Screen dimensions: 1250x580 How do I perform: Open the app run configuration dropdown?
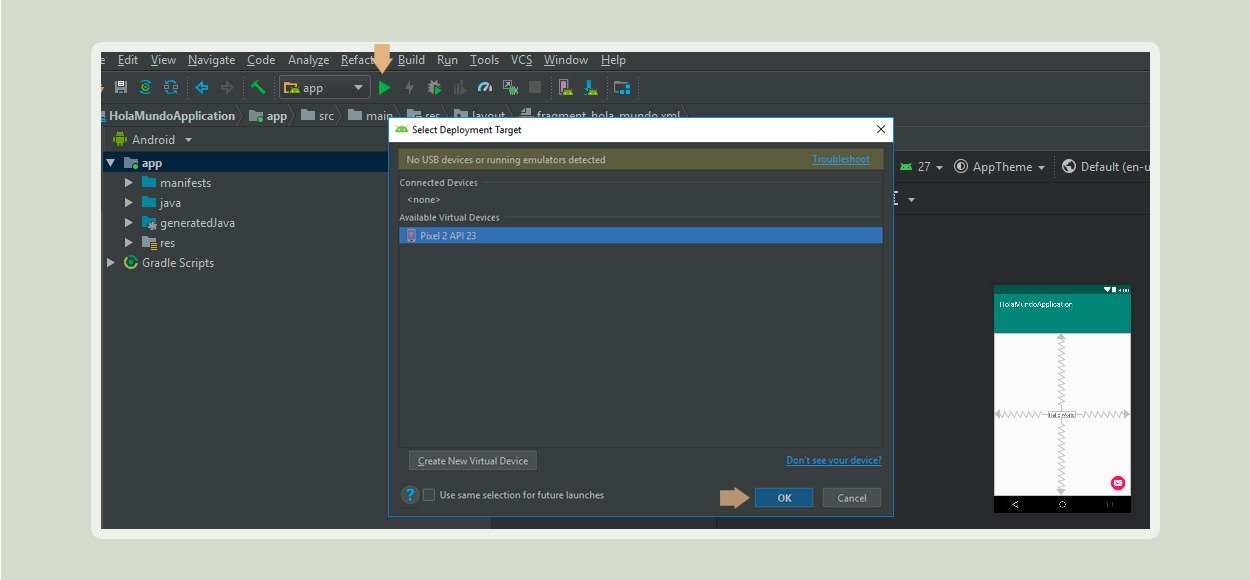coord(324,88)
